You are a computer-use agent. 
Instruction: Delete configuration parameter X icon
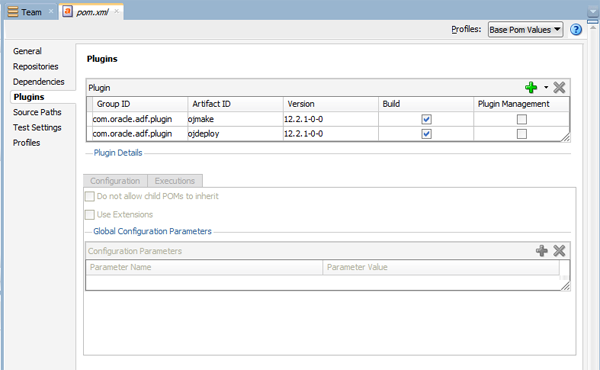559,251
